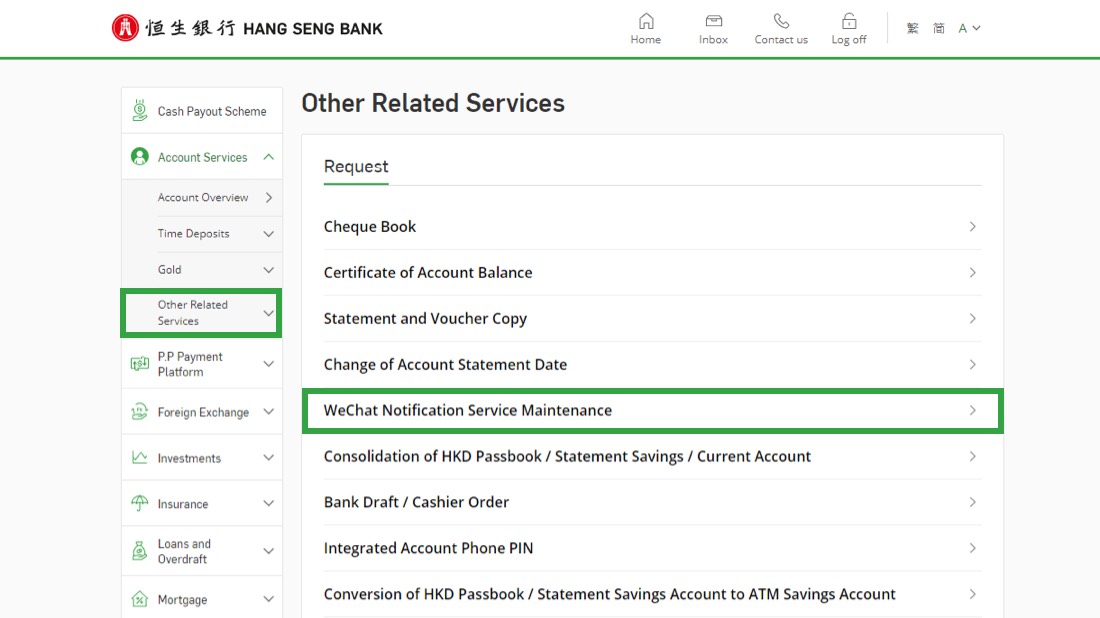Expand Foreign Exchange chevron
1100x618 pixels.
(x=269, y=412)
